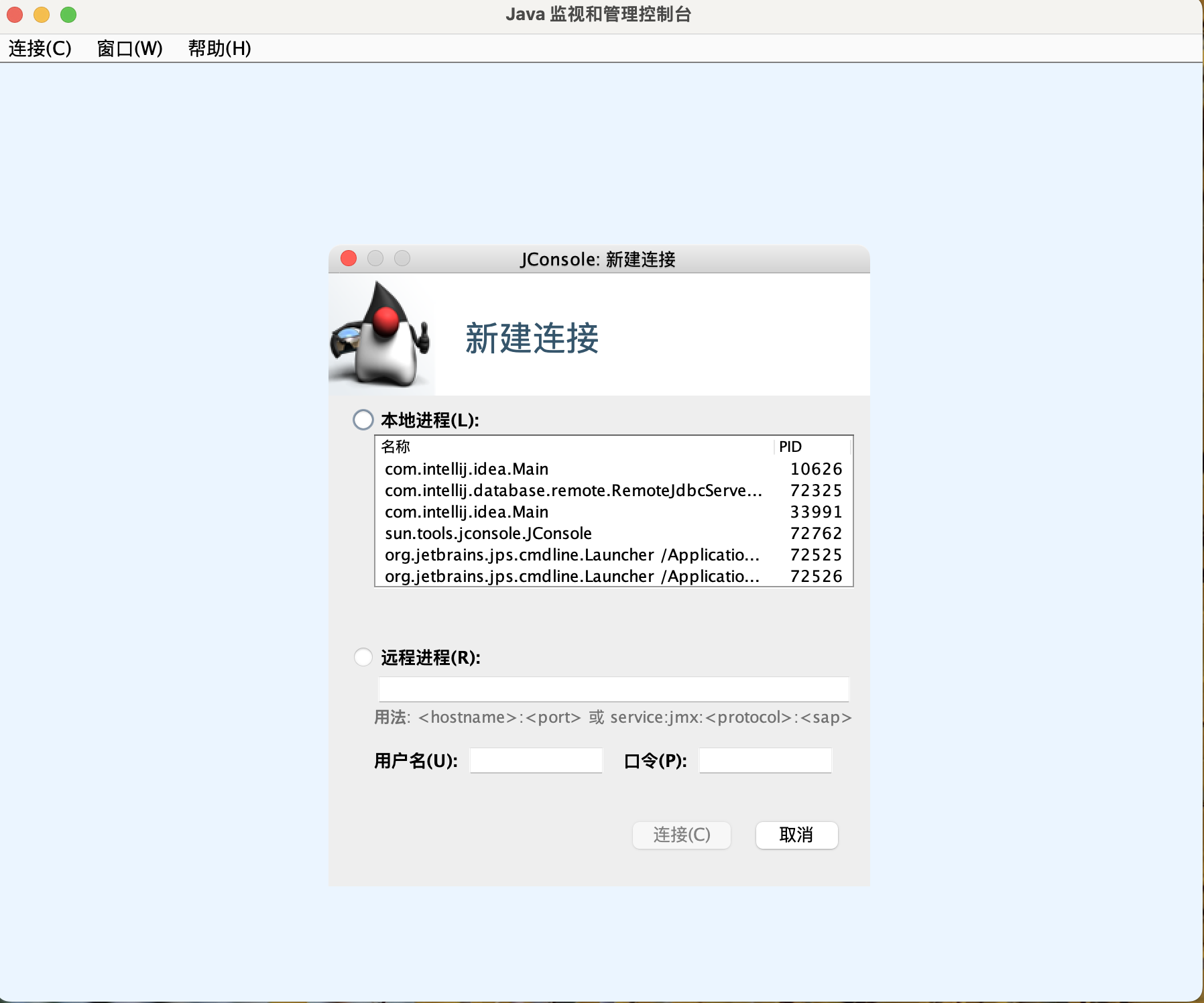Close the main Java console window
Image resolution: width=1204 pixels, height=1003 pixels.
15,14
